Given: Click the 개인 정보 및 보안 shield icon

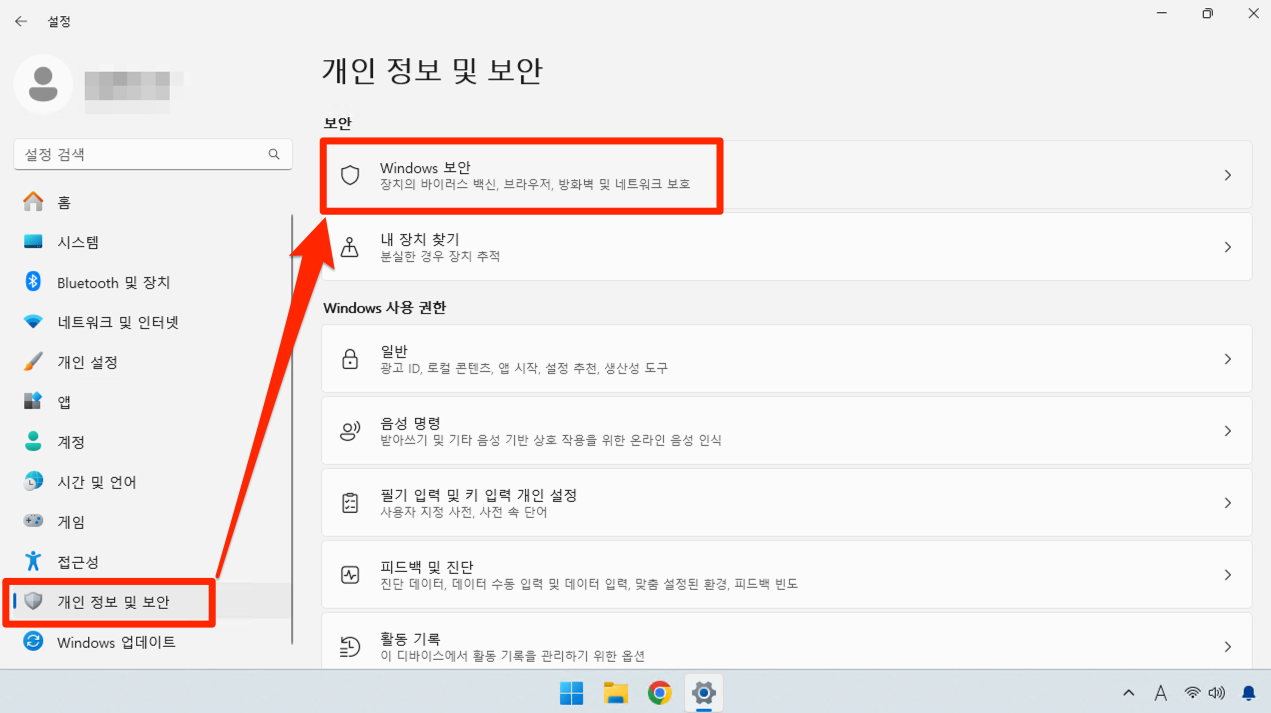Looking at the screenshot, I should pos(33,602).
